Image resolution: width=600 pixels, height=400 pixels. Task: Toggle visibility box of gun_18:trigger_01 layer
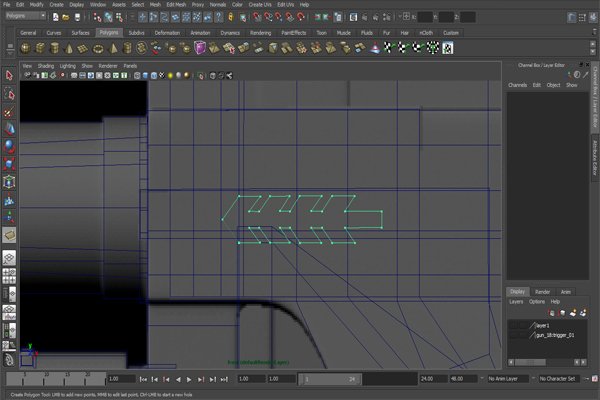pyautogui.click(x=514, y=335)
